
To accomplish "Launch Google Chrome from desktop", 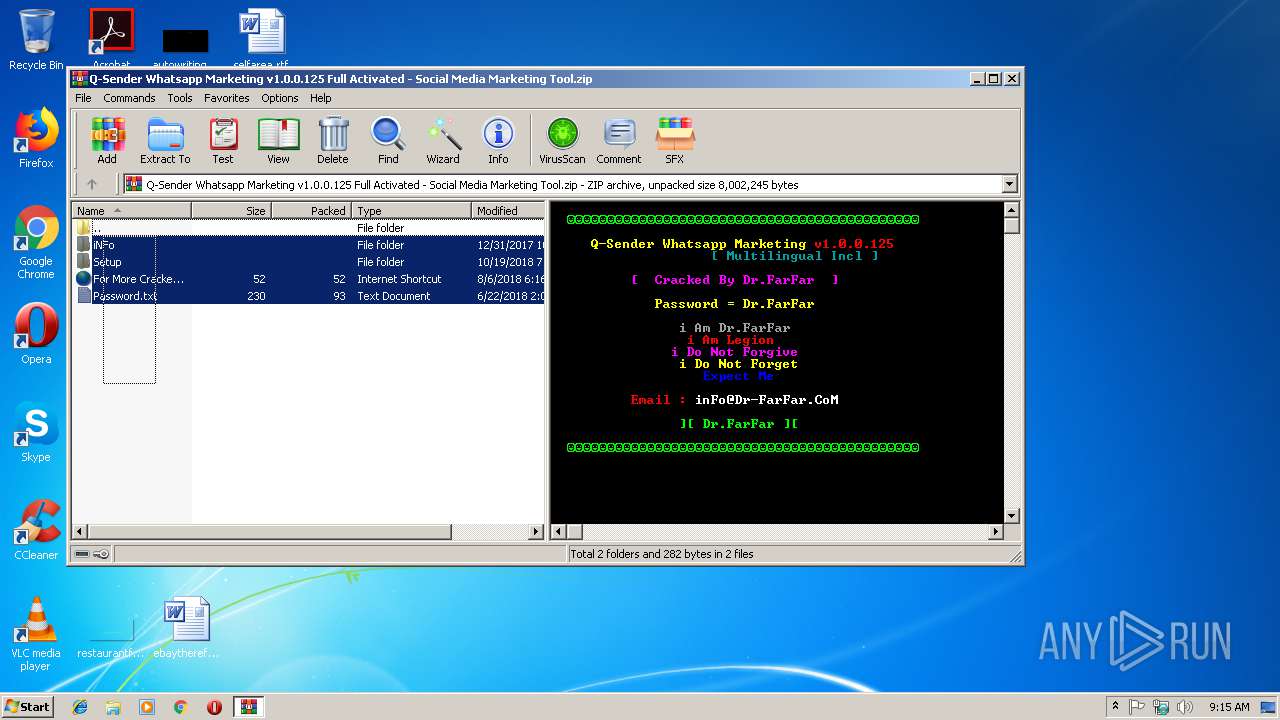I will 36,242.
